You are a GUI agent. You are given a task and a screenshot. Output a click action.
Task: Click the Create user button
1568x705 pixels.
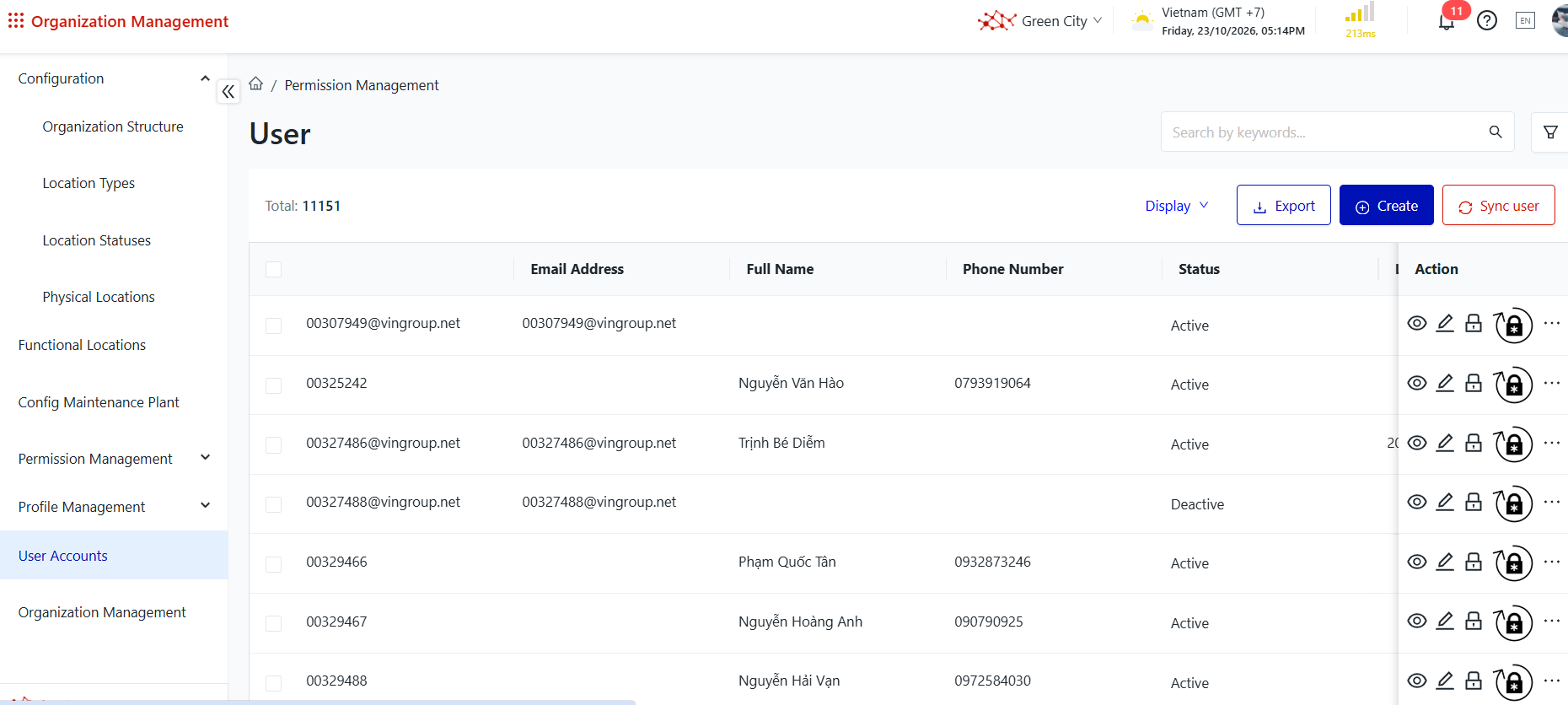coord(1387,205)
